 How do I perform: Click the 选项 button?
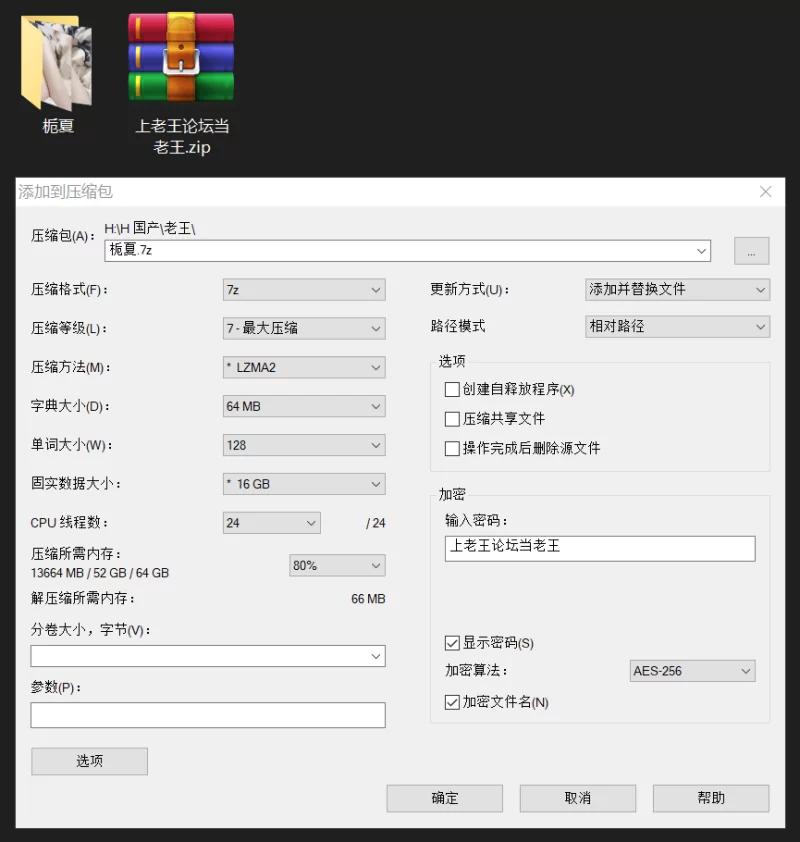tap(89, 761)
